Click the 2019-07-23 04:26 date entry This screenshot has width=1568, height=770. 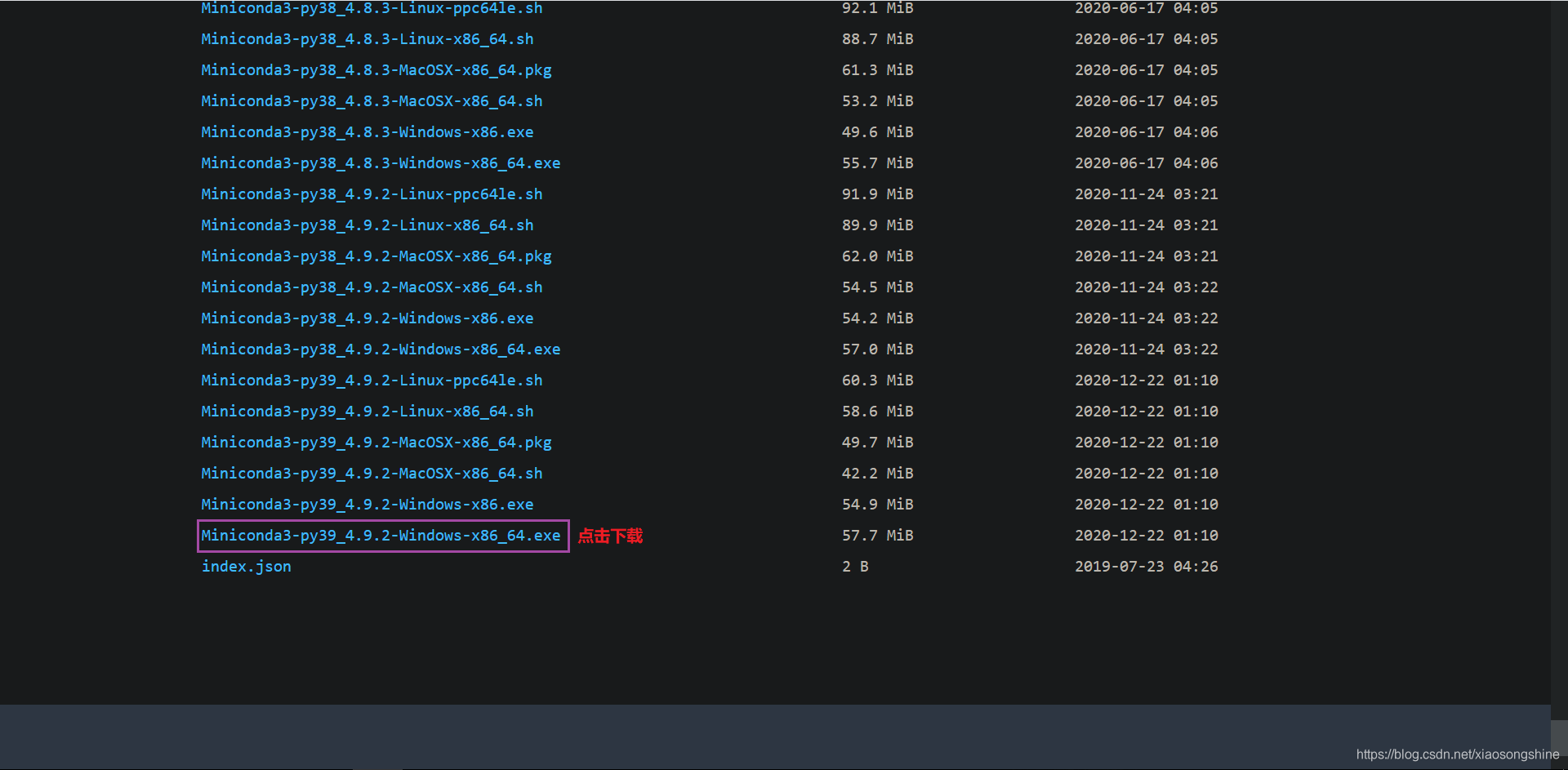(x=1146, y=567)
